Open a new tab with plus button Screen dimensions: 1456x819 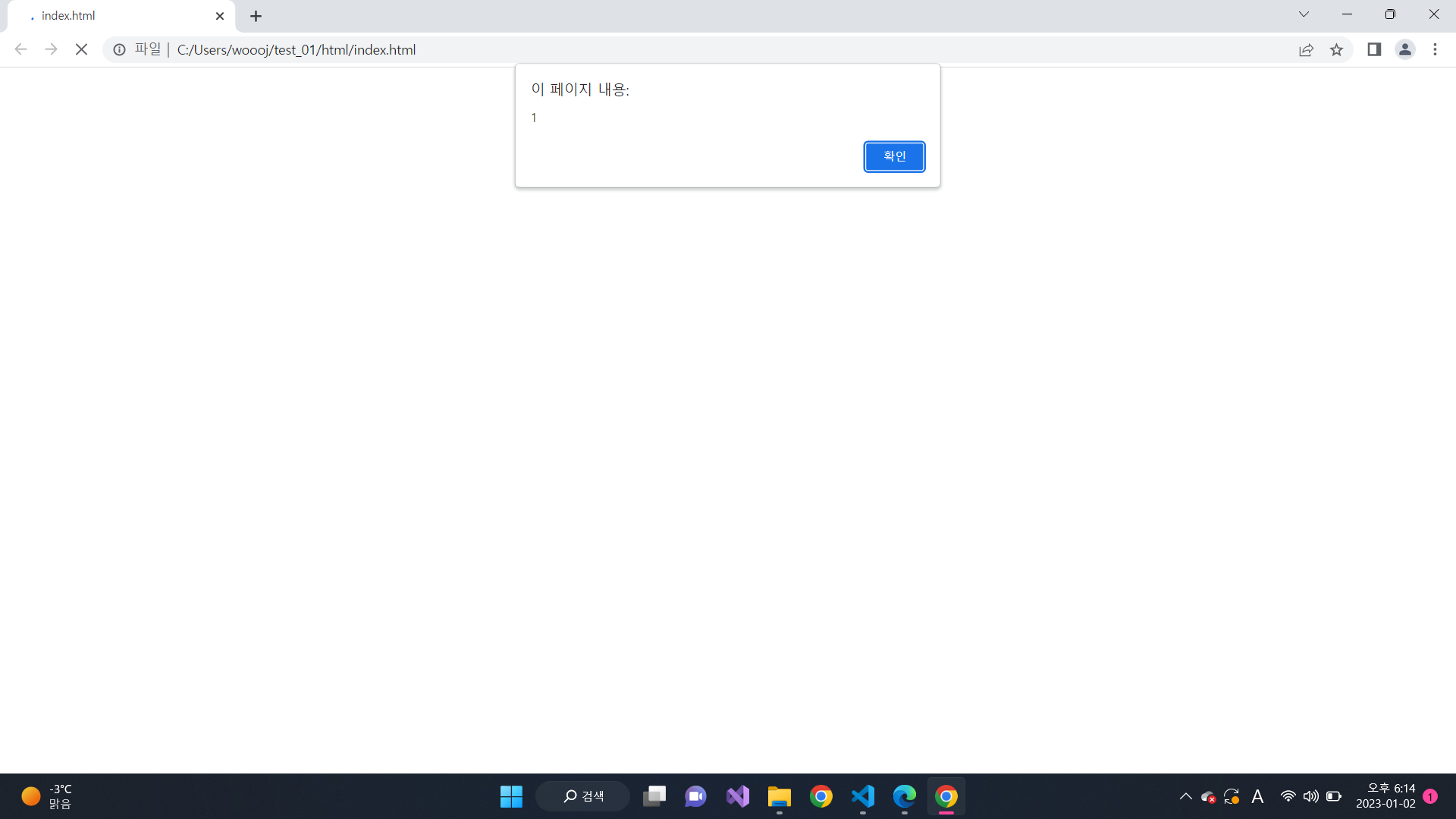tap(256, 16)
